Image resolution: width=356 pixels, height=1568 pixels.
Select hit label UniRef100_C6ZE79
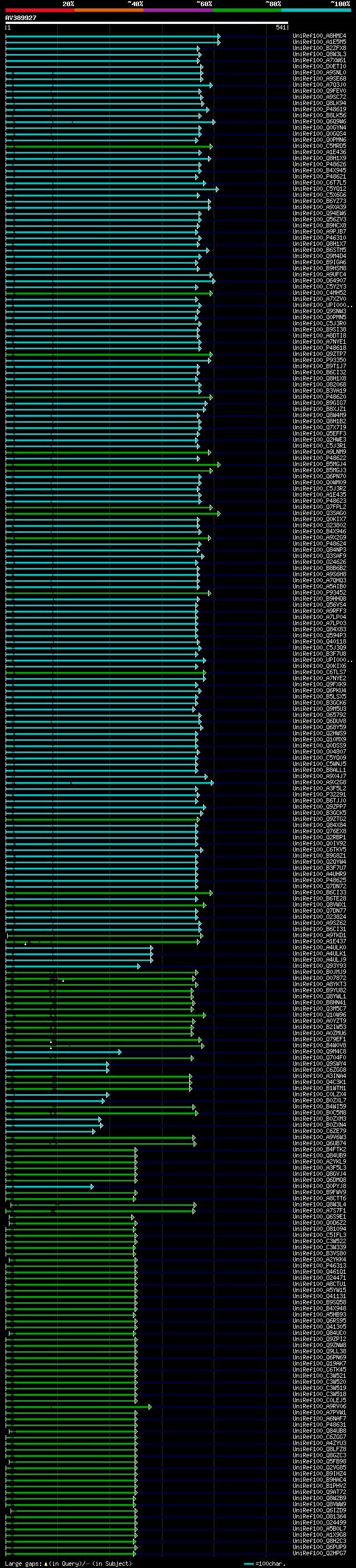[x=319, y=1131]
